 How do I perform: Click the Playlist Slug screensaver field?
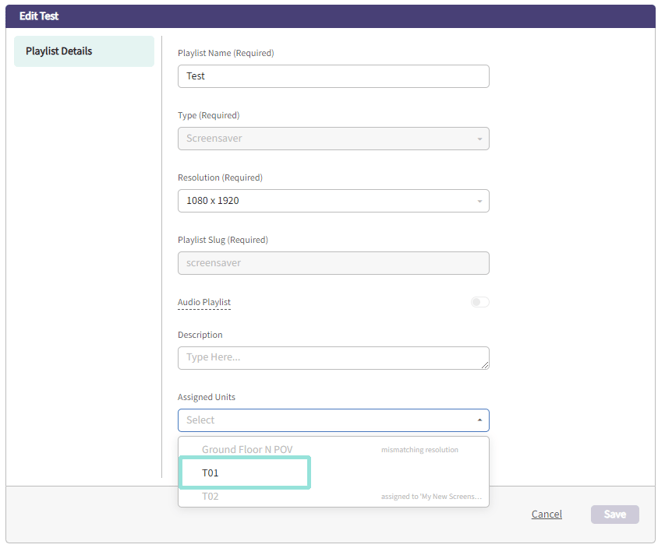[x=333, y=263]
